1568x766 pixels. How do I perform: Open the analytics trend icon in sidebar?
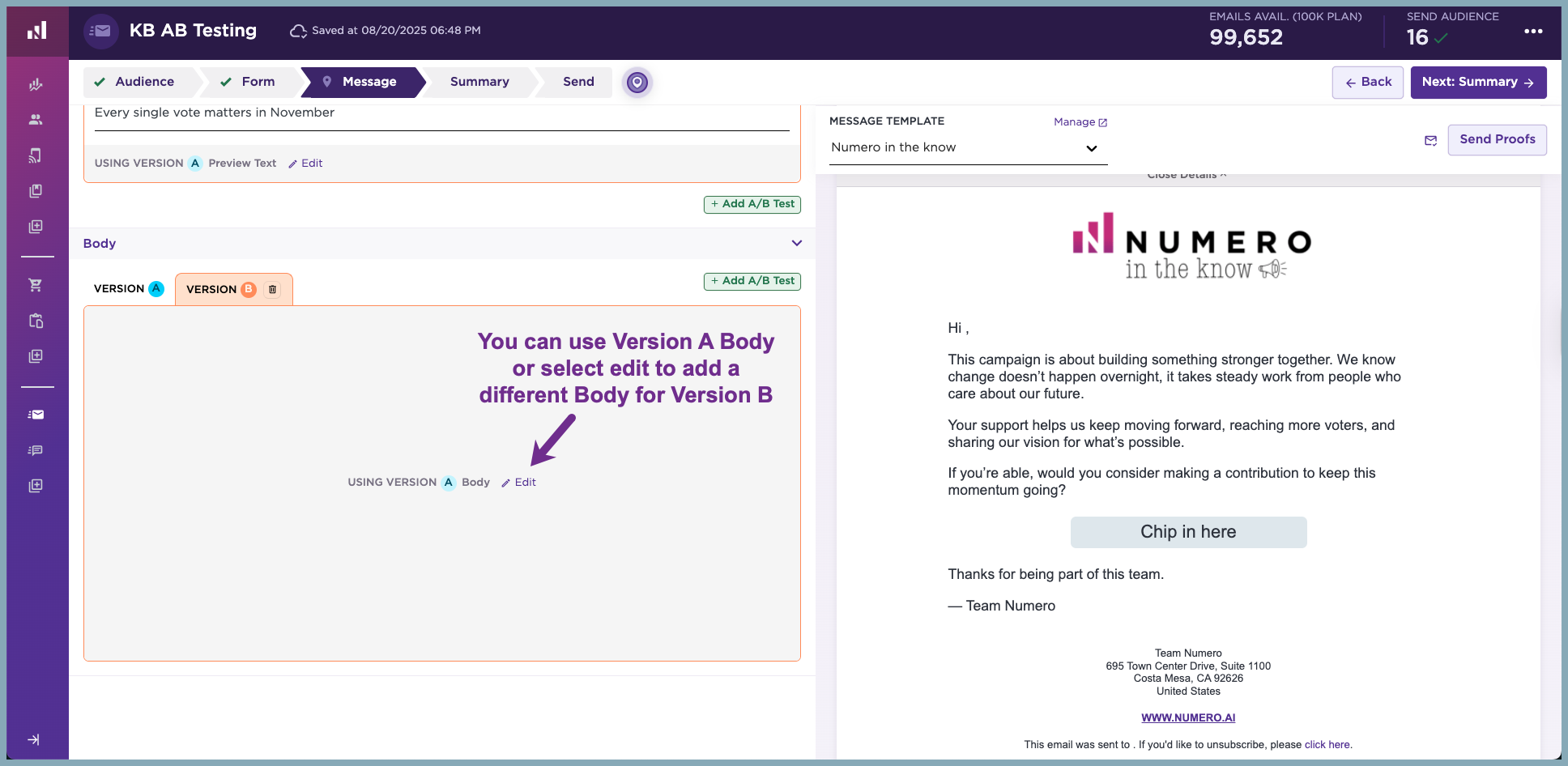pyautogui.click(x=36, y=84)
